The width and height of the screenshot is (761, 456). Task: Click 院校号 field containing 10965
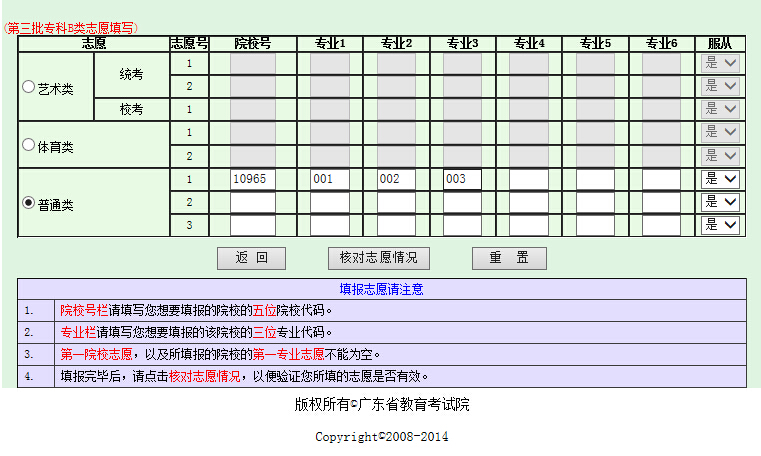click(x=253, y=179)
